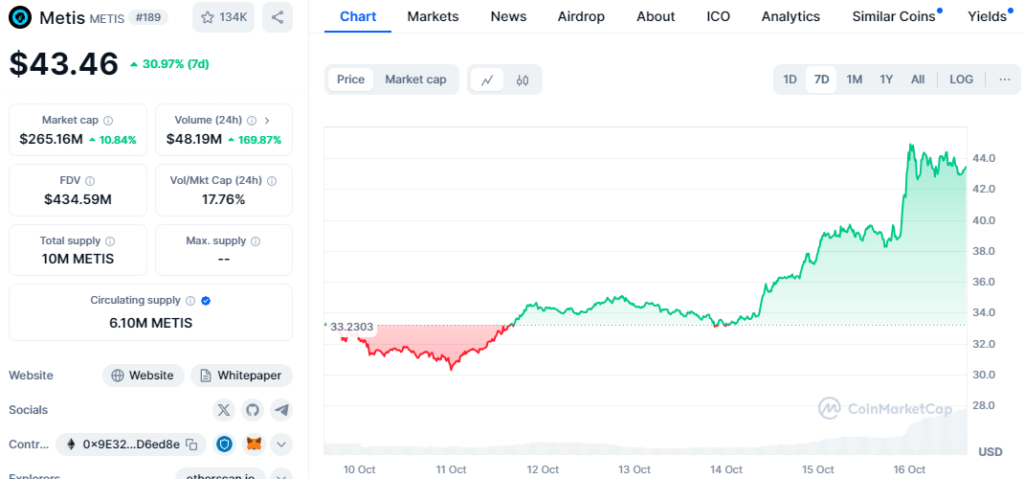Switch to line chart view
This screenshot has height=479, width=1024.
(487, 80)
